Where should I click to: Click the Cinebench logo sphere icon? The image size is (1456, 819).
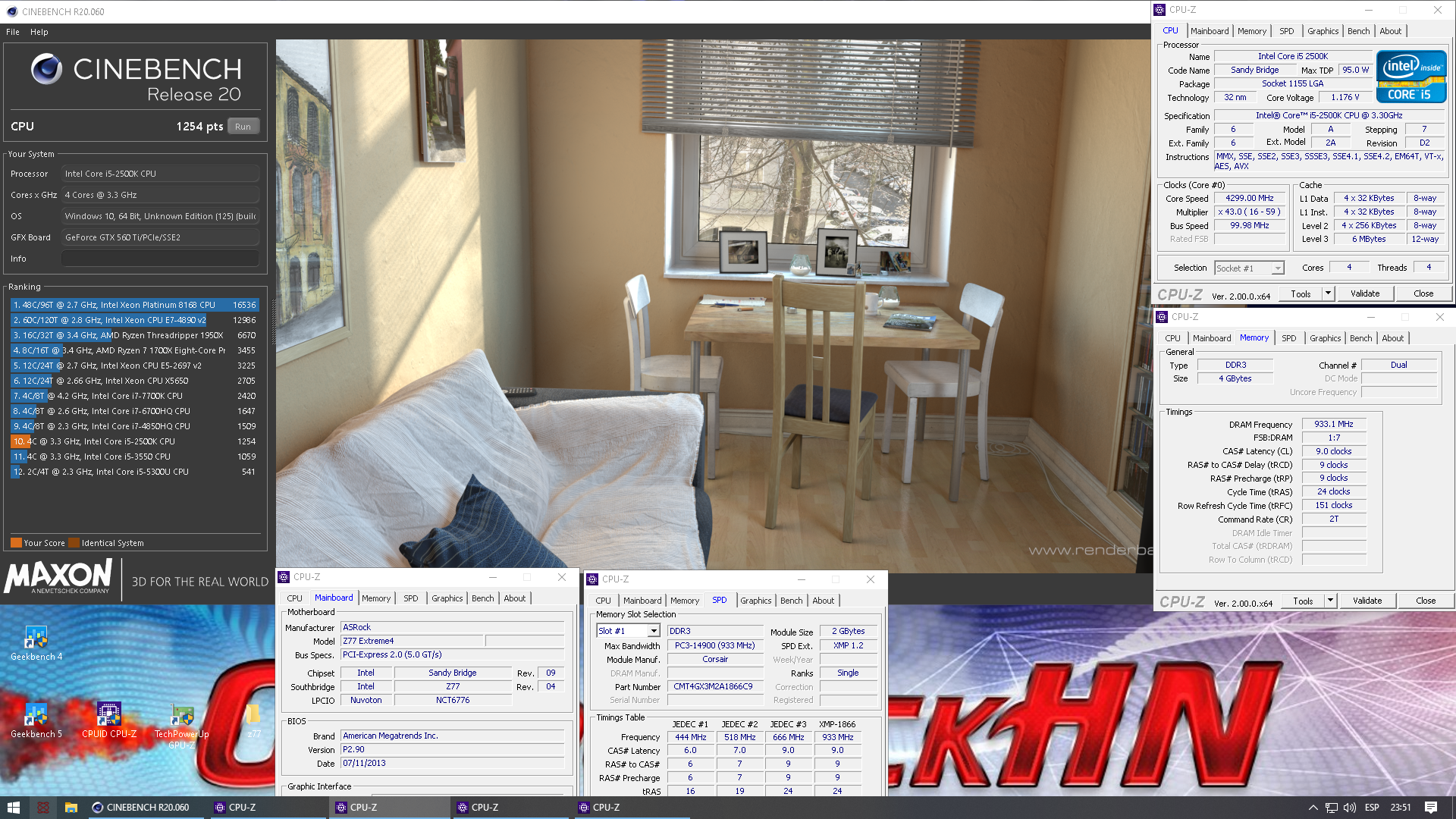pos(46,69)
